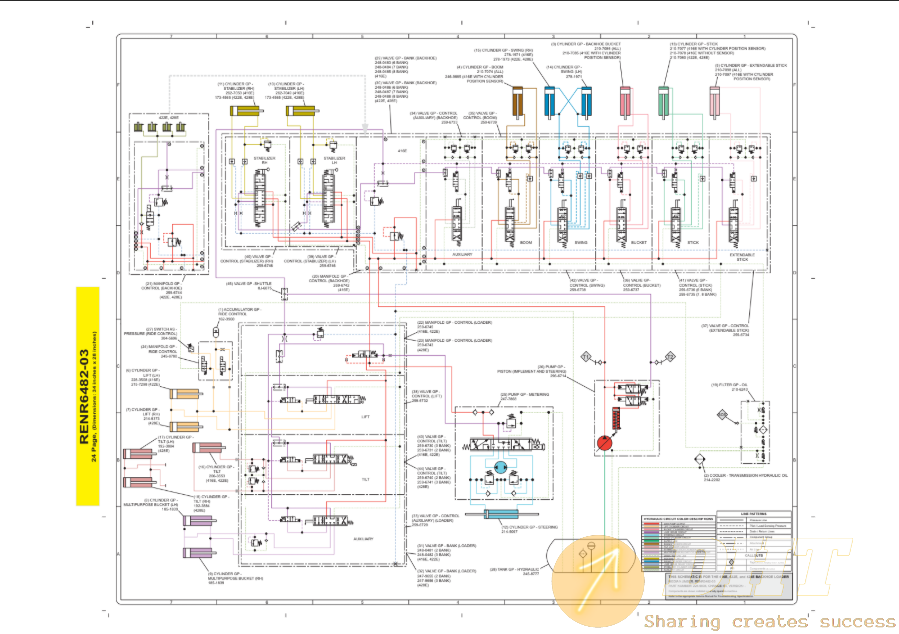Select the light pink extendable stick cylinder
This screenshot has height=634, width=899.
[x=714, y=103]
